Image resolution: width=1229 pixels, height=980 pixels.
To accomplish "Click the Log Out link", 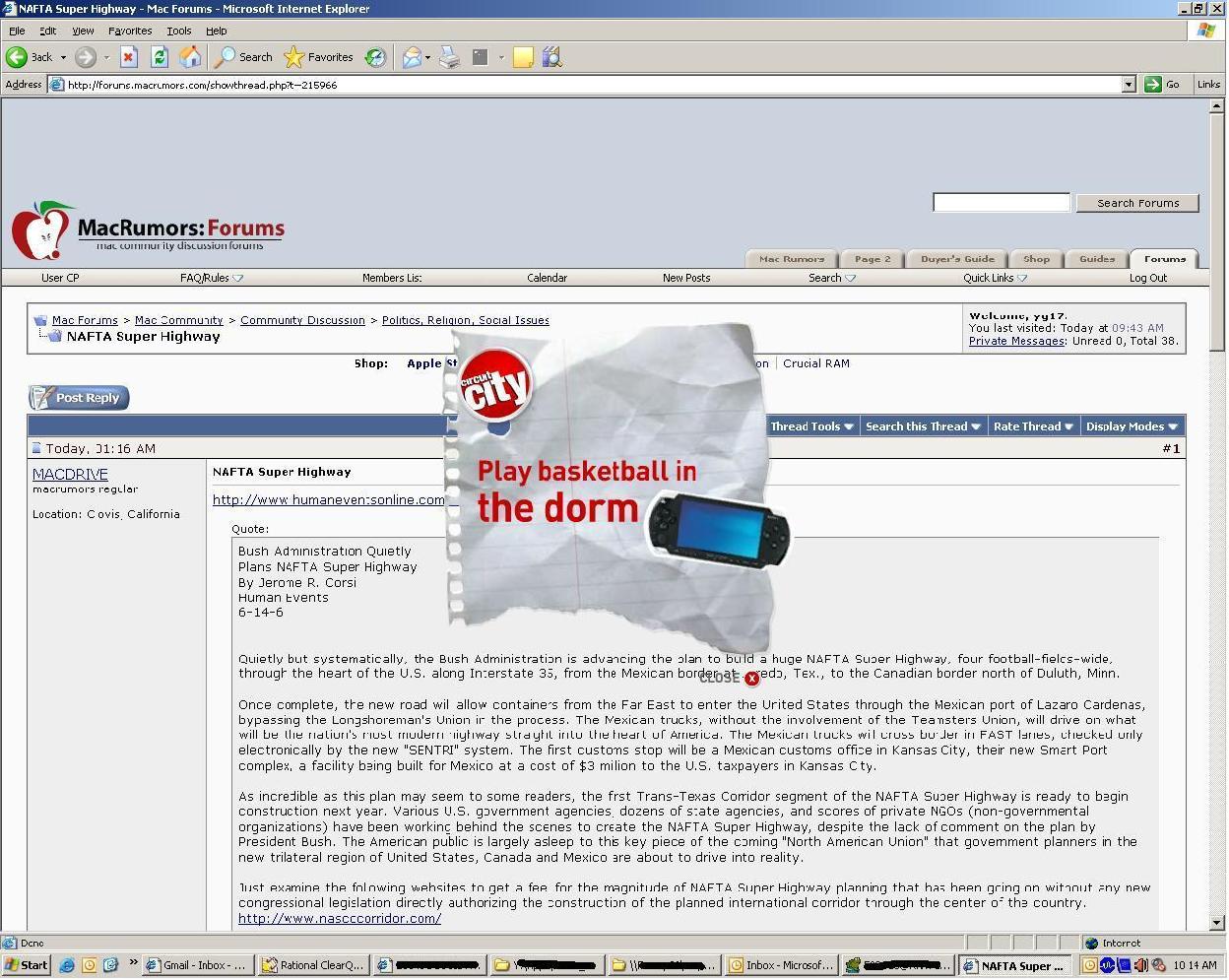I will pos(1148,278).
